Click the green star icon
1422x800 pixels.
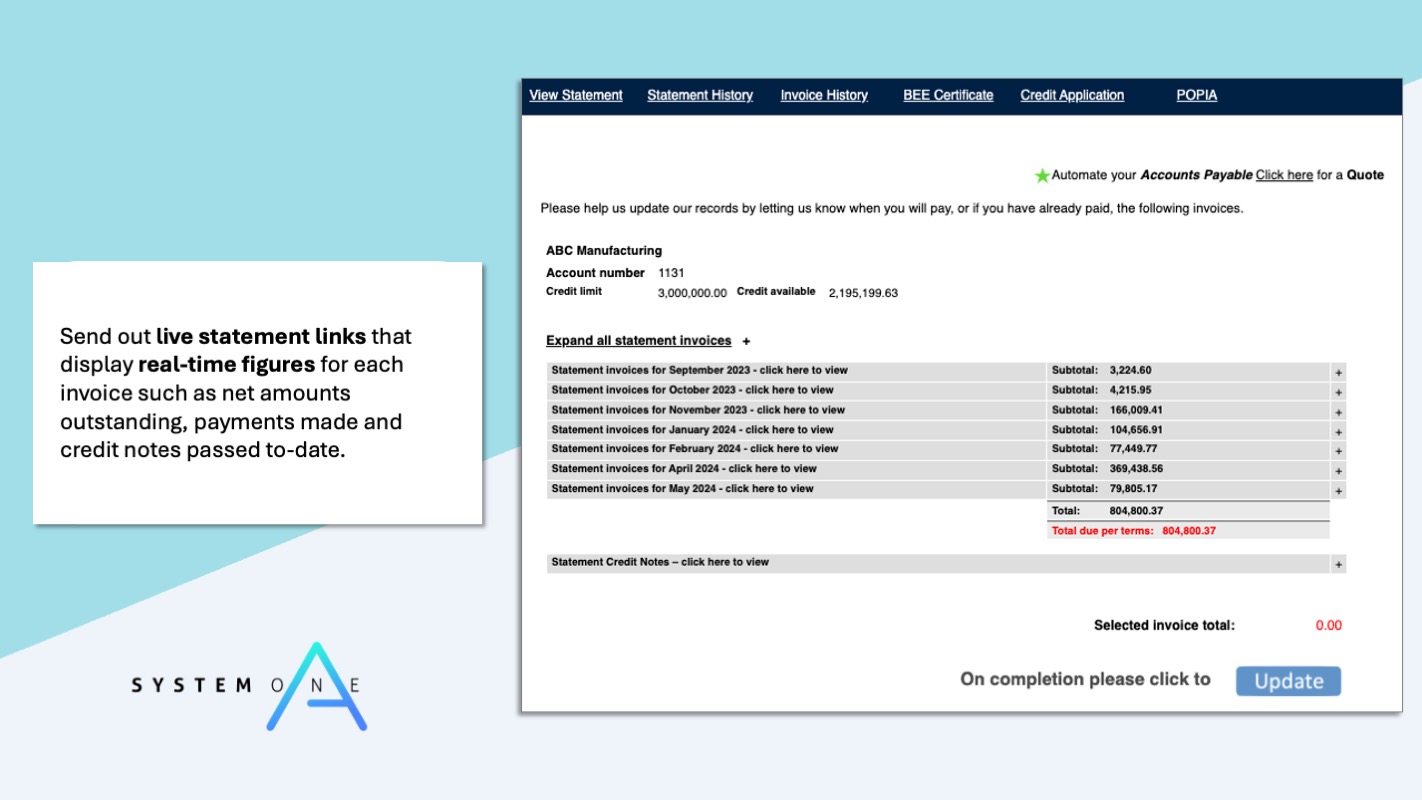[1042, 175]
